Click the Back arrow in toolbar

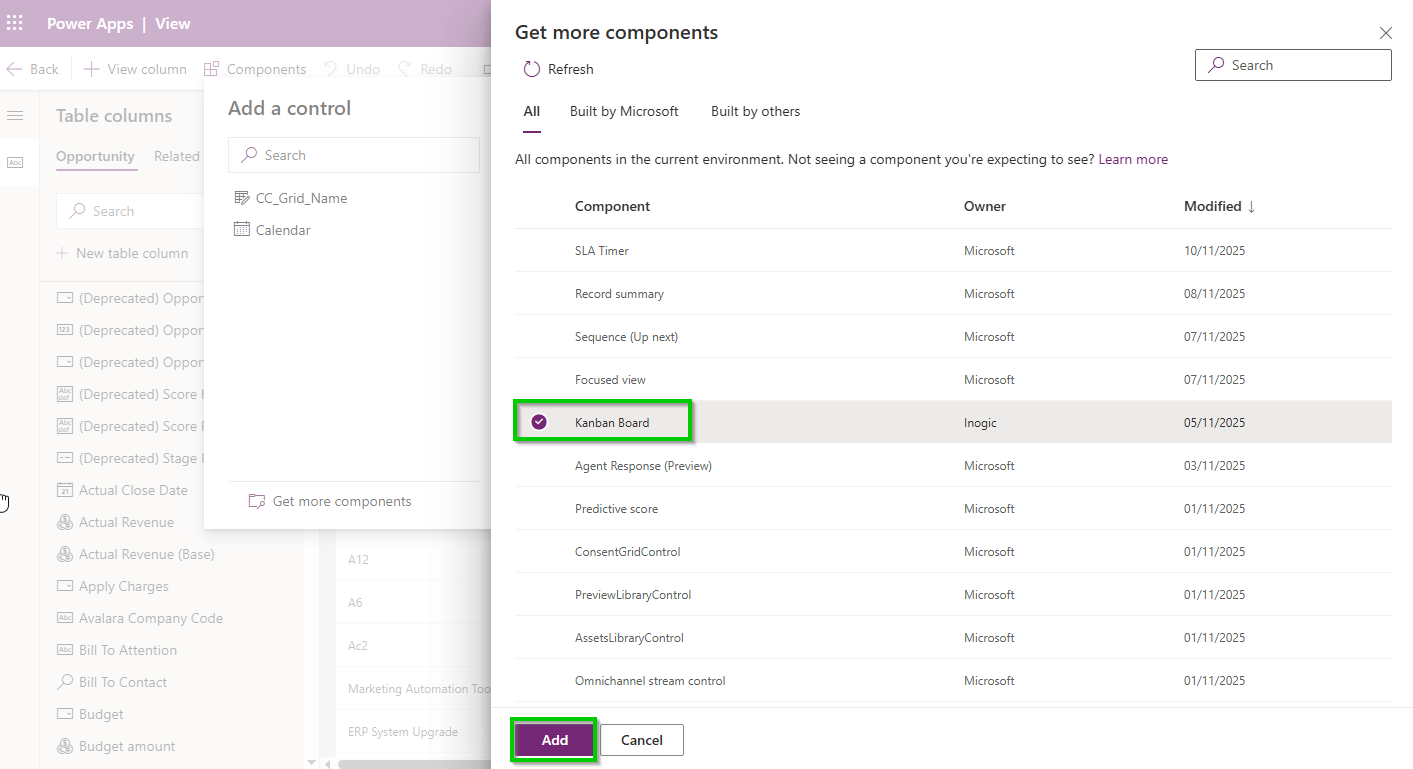coord(15,69)
